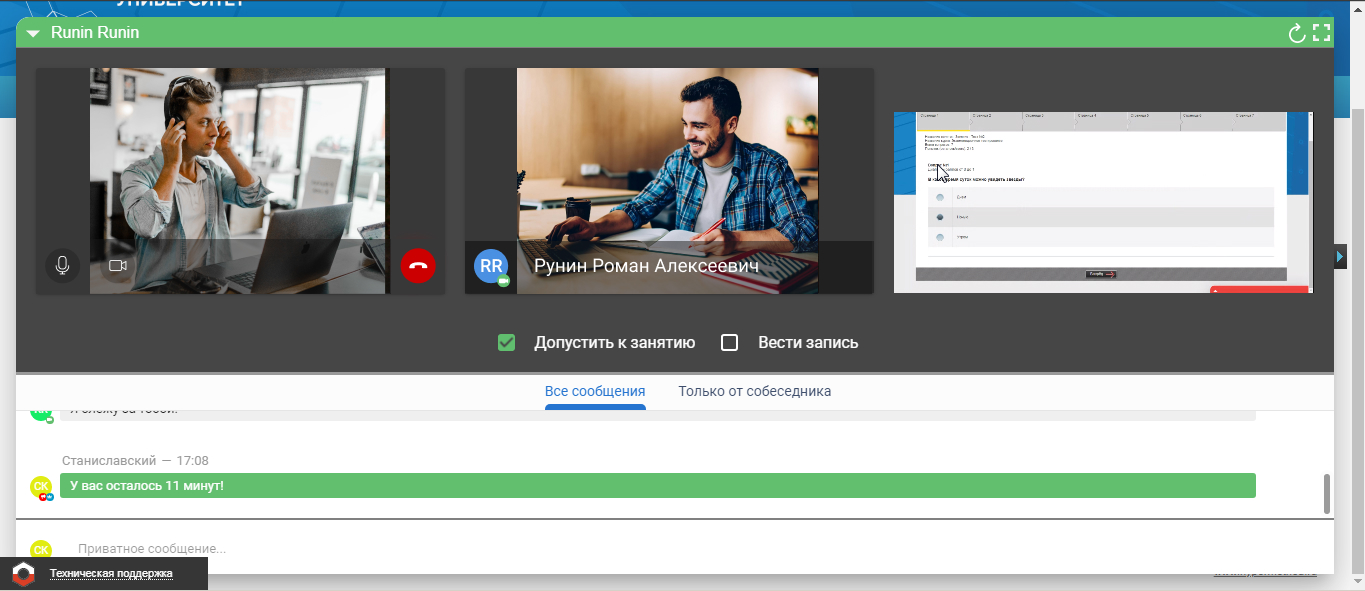Screen dimensions: 1365x591
Task: Enter fullscreen mode for the session panel
Action: coord(1322,33)
